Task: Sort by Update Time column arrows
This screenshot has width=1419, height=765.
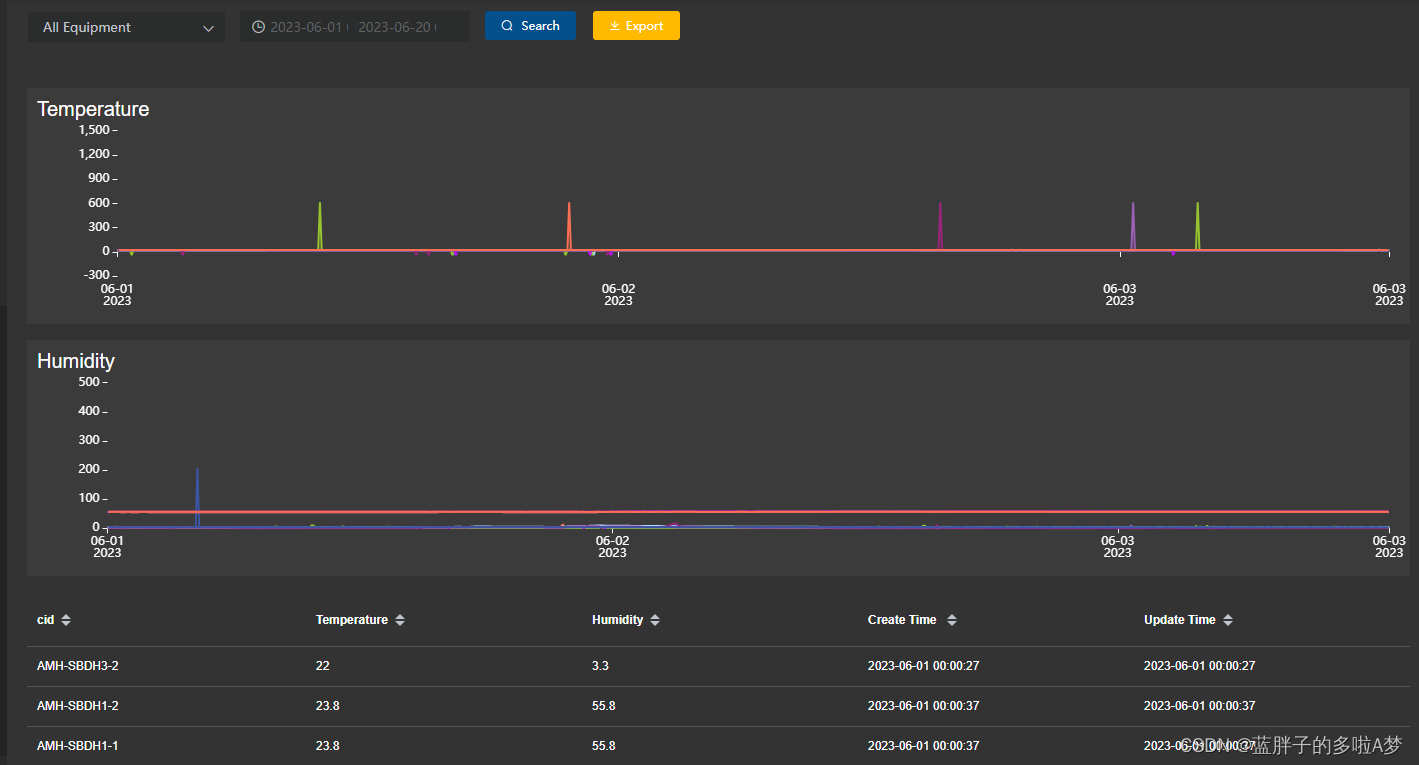Action: [1228, 620]
